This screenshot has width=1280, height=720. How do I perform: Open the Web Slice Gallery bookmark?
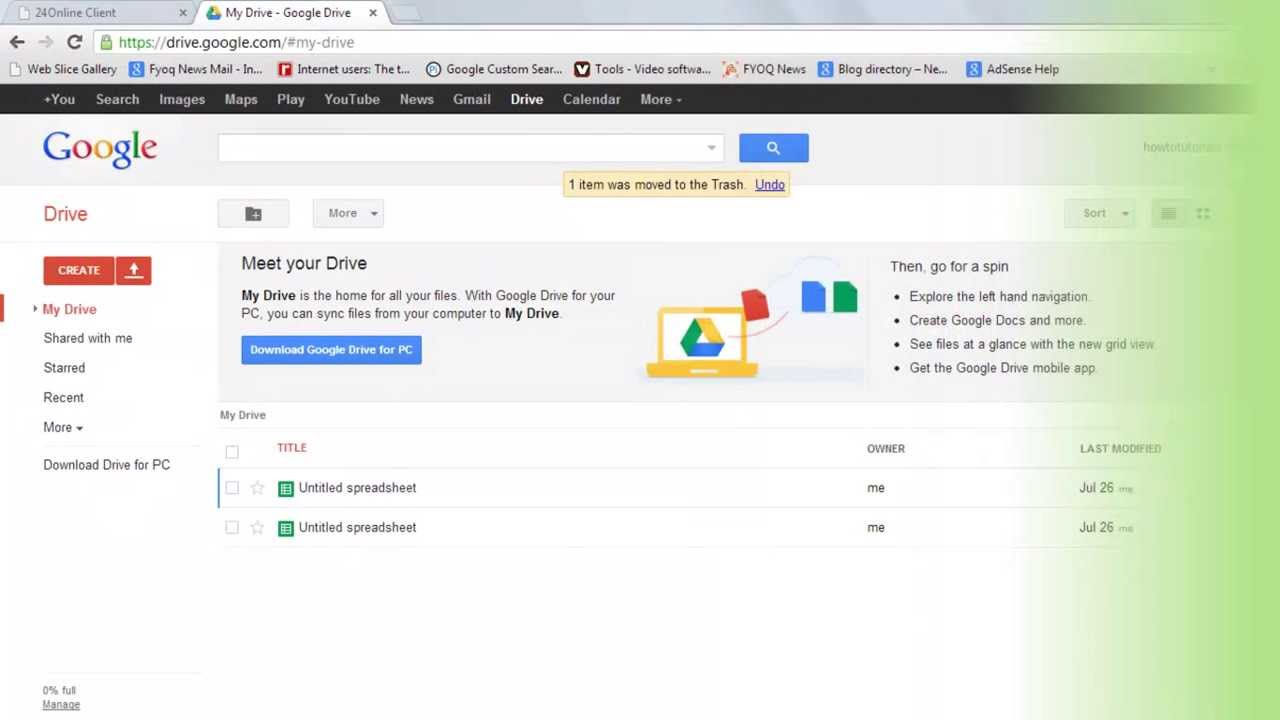[x=63, y=69]
